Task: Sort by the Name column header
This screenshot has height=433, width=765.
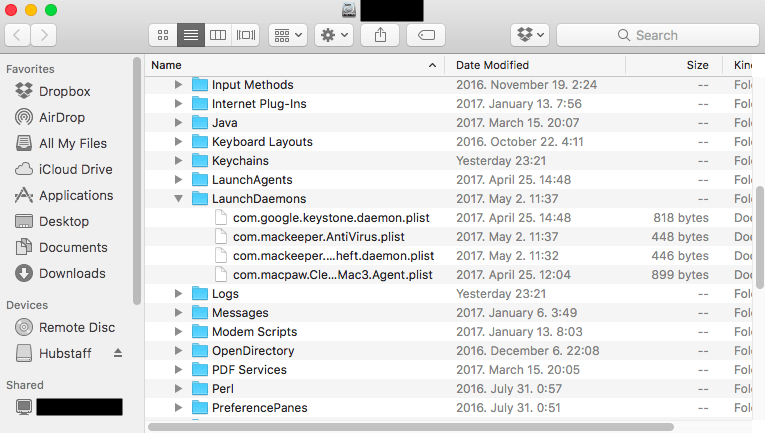Action: 295,65
